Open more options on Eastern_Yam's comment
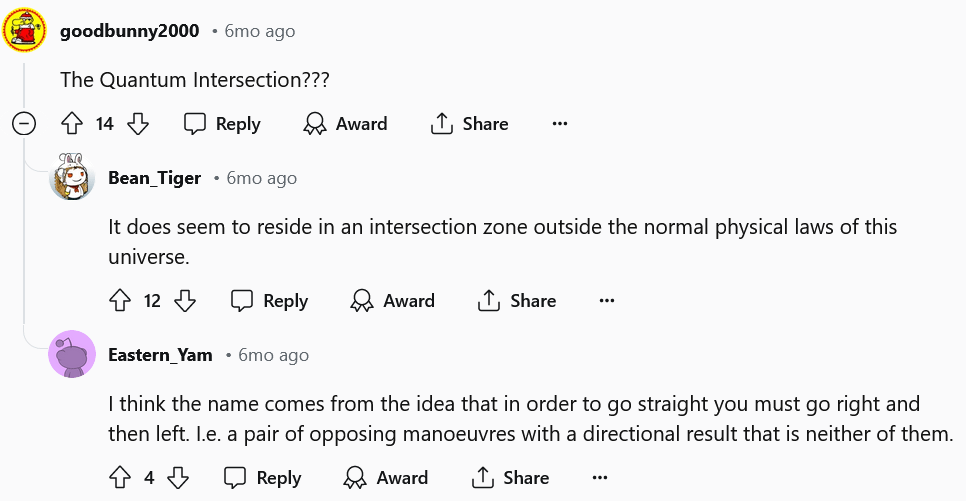The height and width of the screenshot is (501, 966). pyautogui.click(x=600, y=478)
